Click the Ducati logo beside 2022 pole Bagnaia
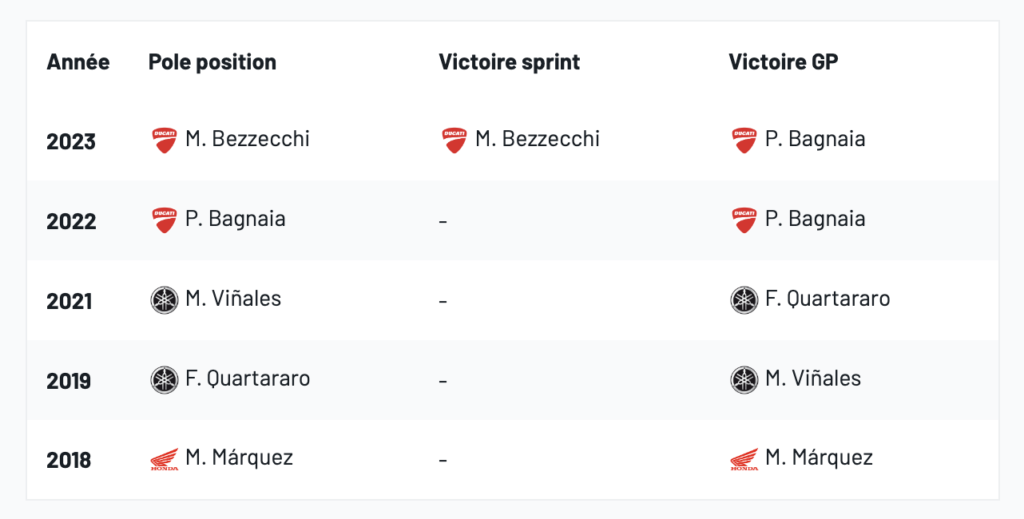The height and width of the screenshot is (519, 1024). [164, 220]
